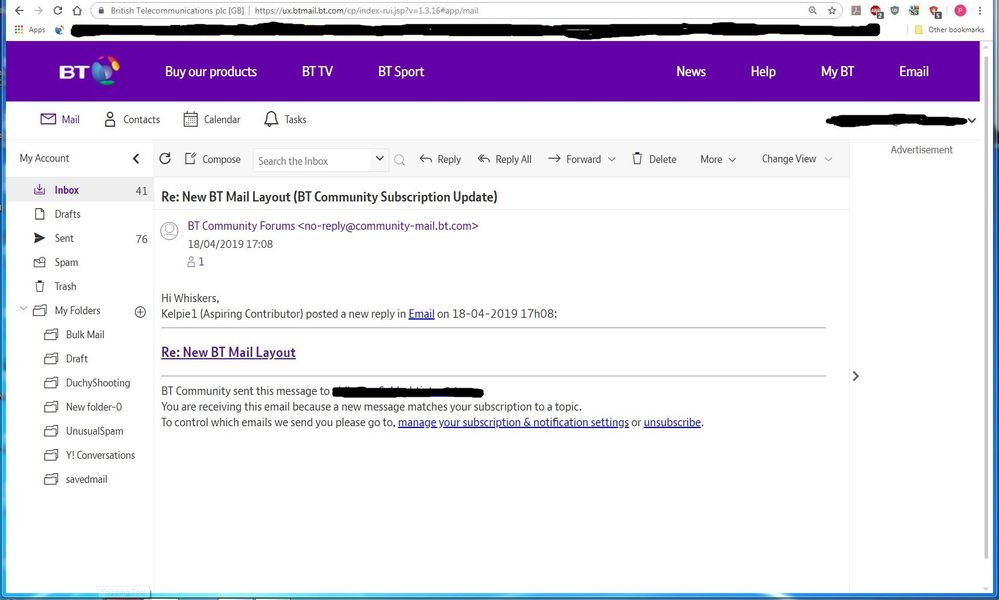
Task: Open the More actions dropdown
Action: [718, 159]
